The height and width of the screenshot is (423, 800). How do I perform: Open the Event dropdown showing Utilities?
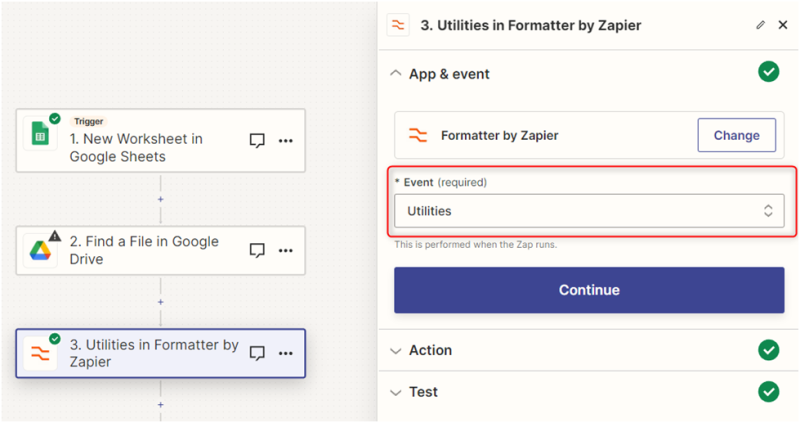click(588, 211)
